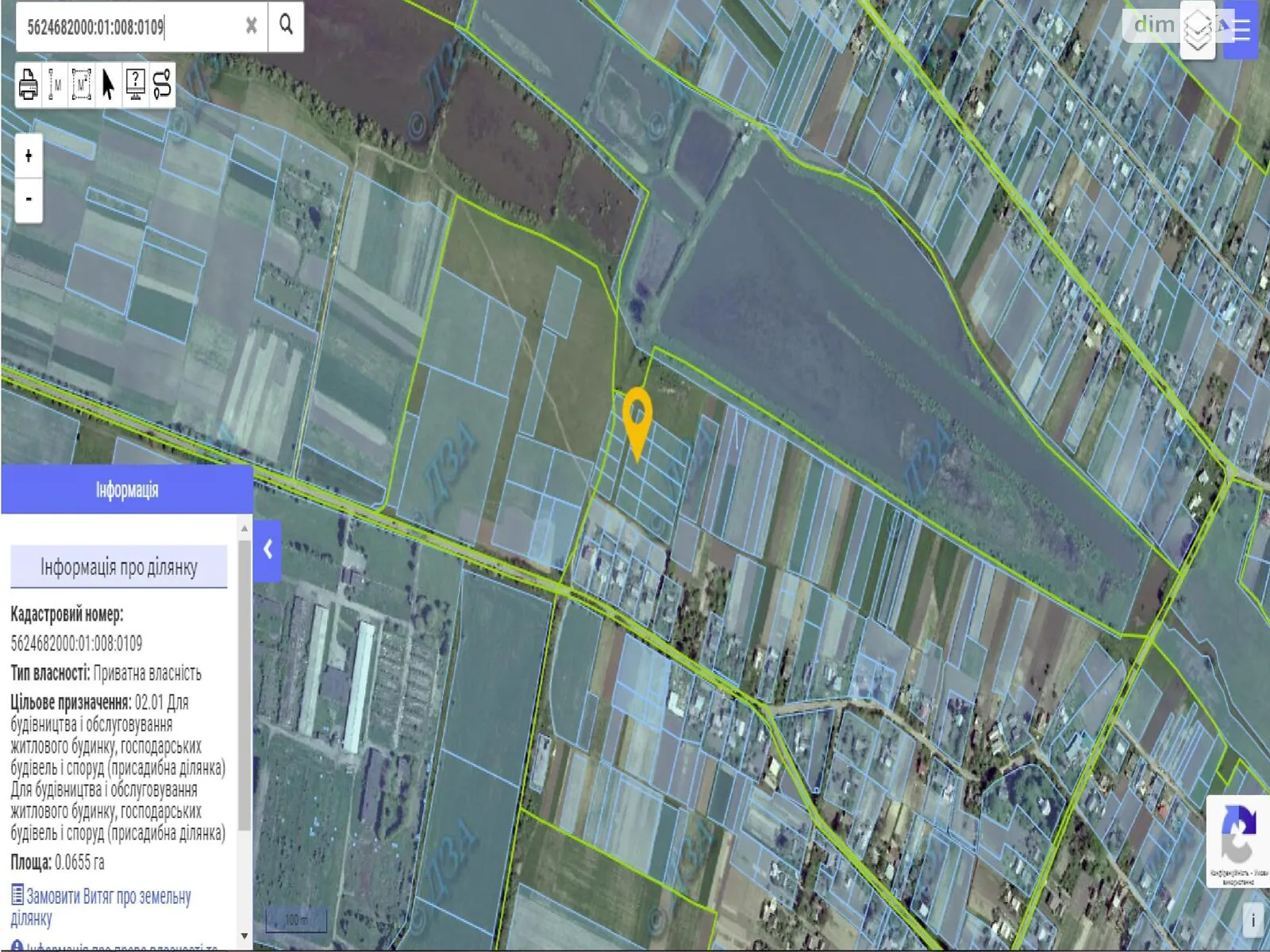Select the area measurement tool
Viewport: 1270px width, 952px height.
tap(81, 84)
